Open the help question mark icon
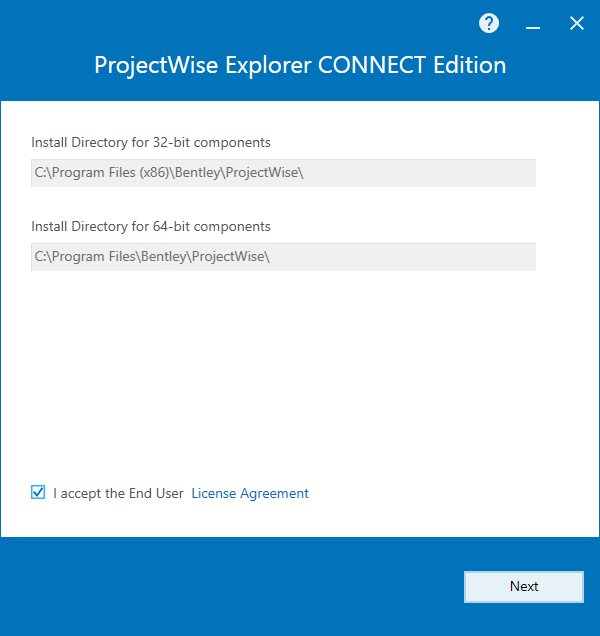600x636 pixels. (x=488, y=23)
